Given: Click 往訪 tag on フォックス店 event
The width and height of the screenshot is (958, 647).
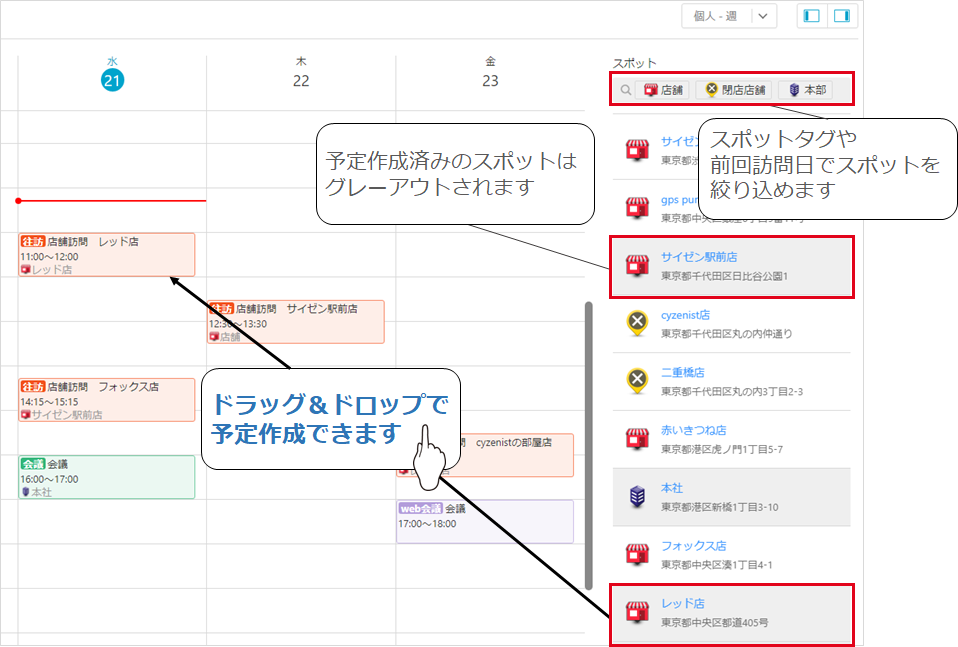Looking at the screenshot, I should coord(33,387).
